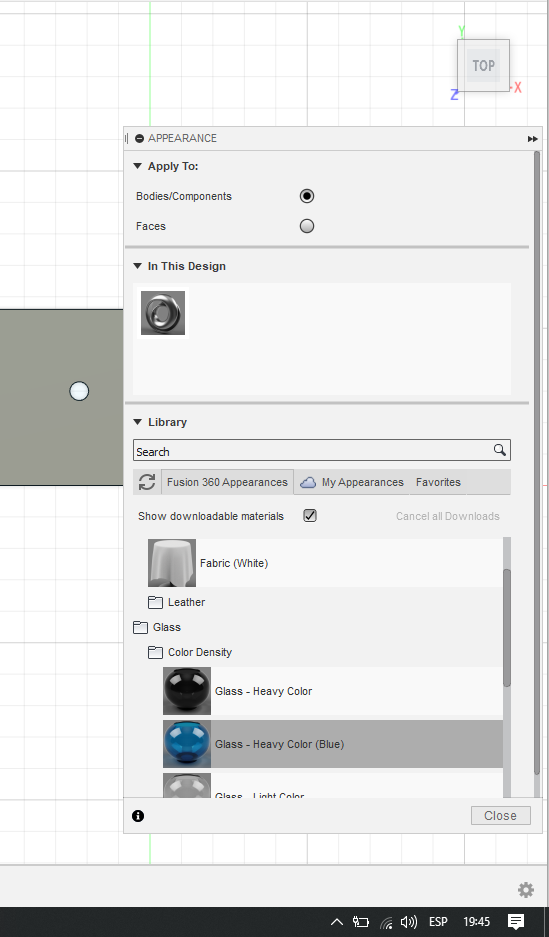Click the Fabric (White) label text
Image resolution: width=549 pixels, height=937 pixels.
[234, 563]
